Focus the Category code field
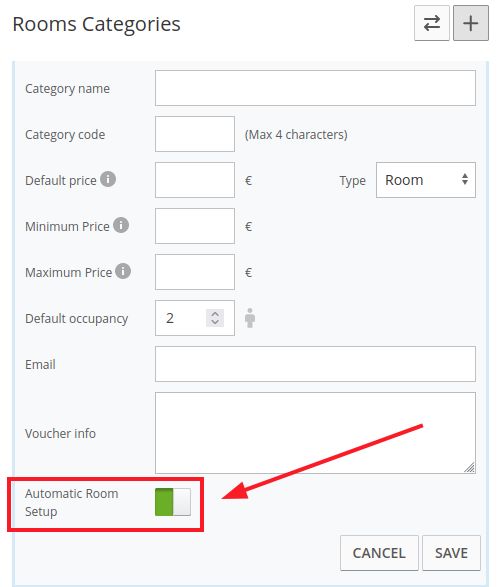This screenshot has height=587, width=504. (195, 134)
